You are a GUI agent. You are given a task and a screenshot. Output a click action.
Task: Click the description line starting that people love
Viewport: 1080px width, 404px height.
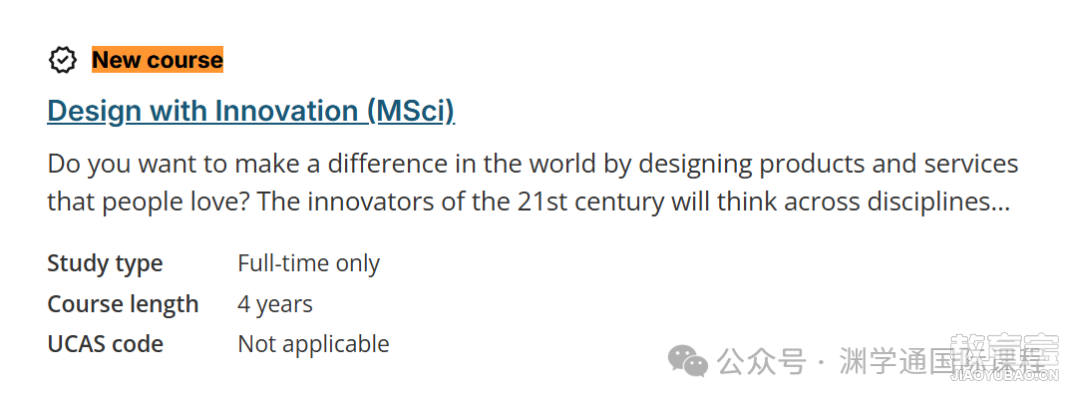(x=528, y=202)
